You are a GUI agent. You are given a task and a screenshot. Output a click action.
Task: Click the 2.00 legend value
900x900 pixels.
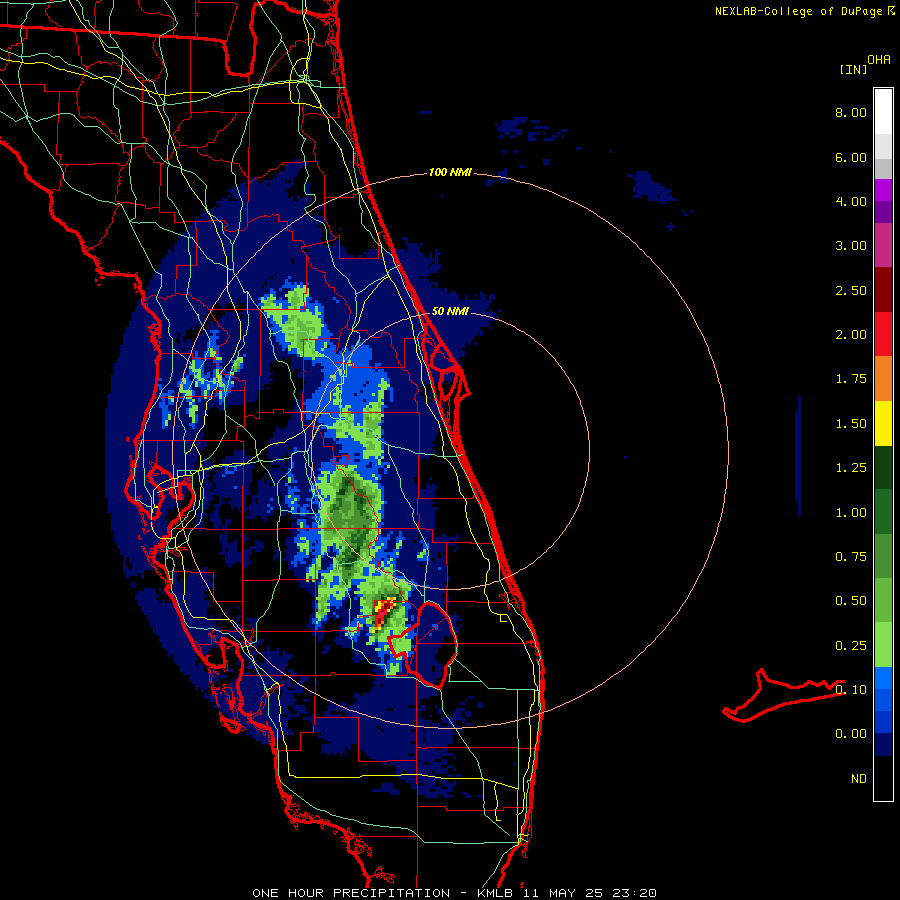[x=851, y=335]
